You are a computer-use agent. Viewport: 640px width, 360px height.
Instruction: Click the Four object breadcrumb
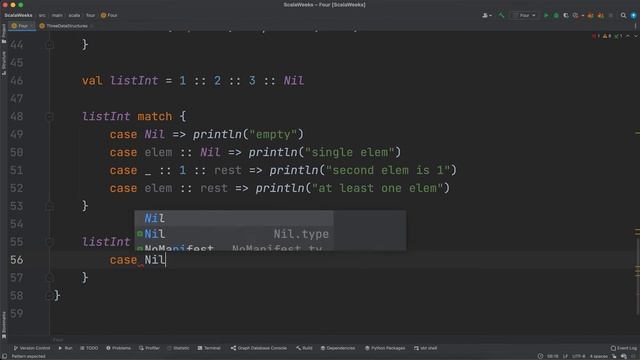click(x=109, y=16)
